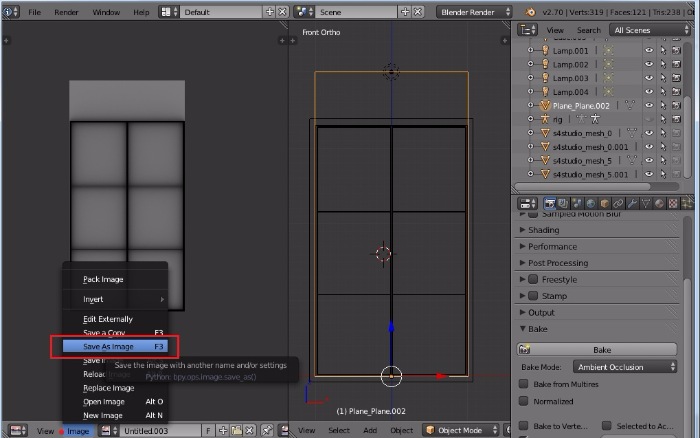Delete the Default screen layout
Screen dimensions: 700x438
coord(282,12)
